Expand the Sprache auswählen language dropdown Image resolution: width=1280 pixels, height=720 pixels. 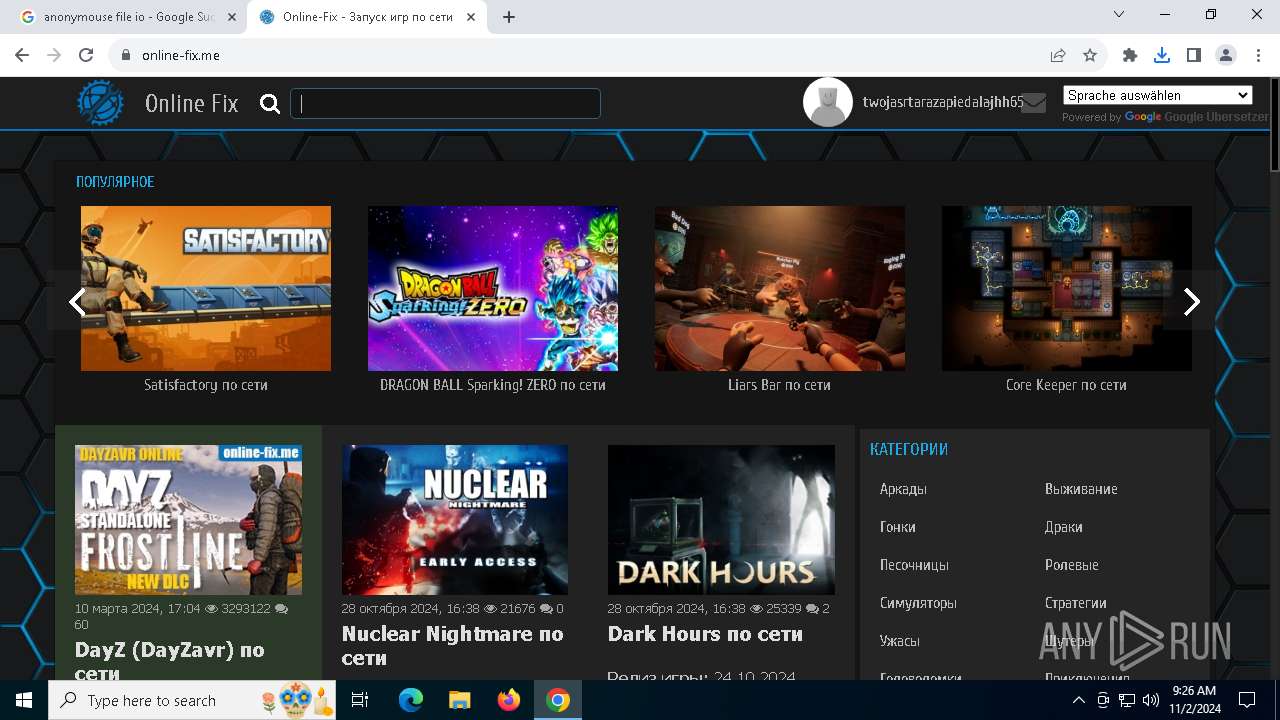click(1157, 95)
